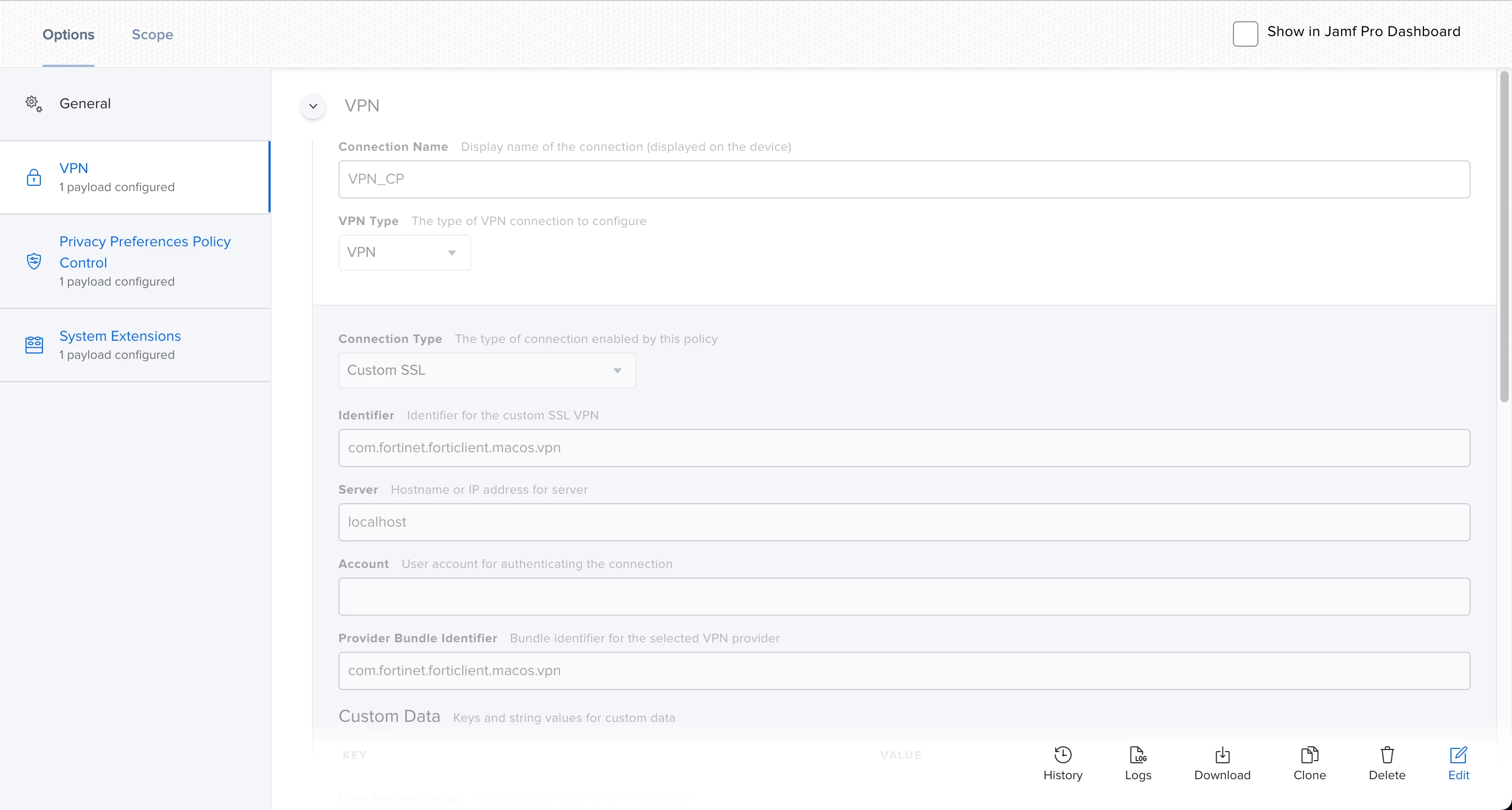The height and width of the screenshot is (810, 1512).
Task: Select VPN payload in sidebar
Action: tap(135, 177)
